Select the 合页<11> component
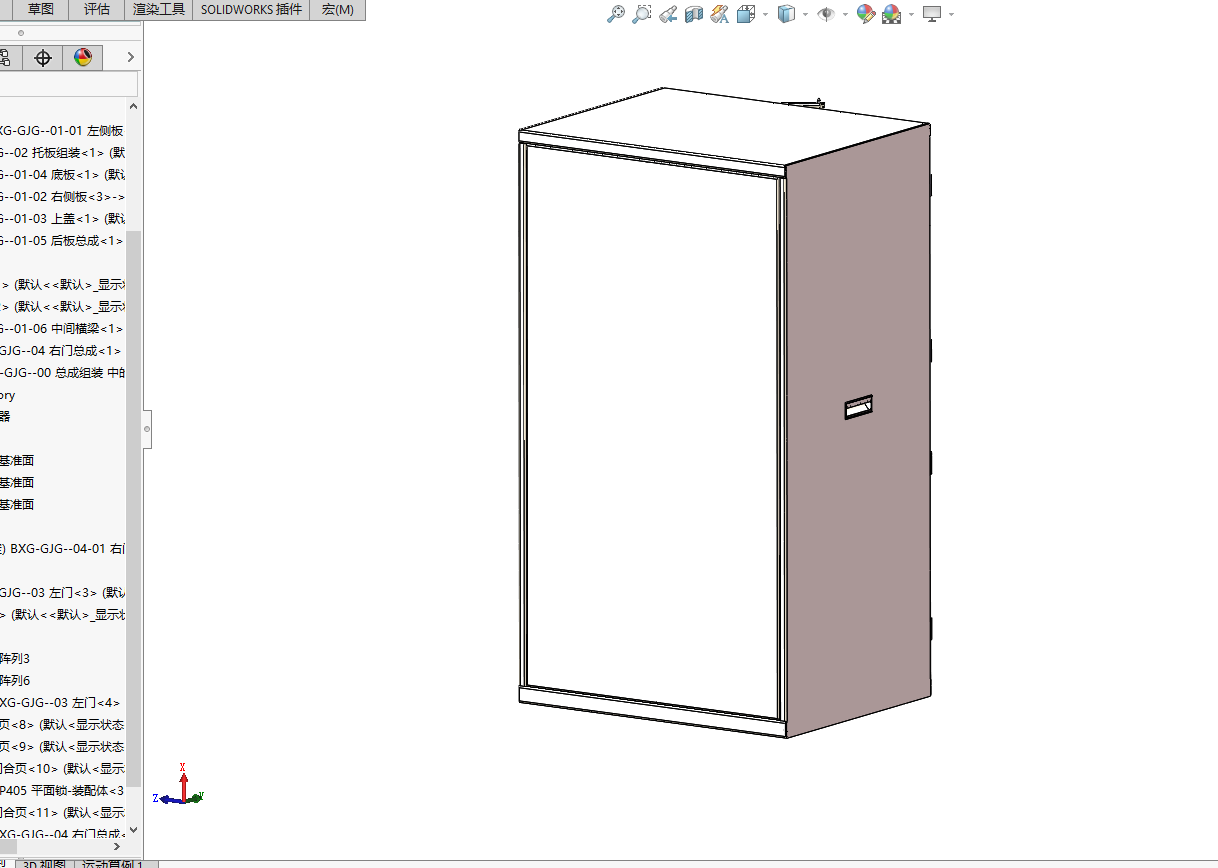The height and width of the screenshot is (868, 1218). pyautogui.click(x=63, y=813)
